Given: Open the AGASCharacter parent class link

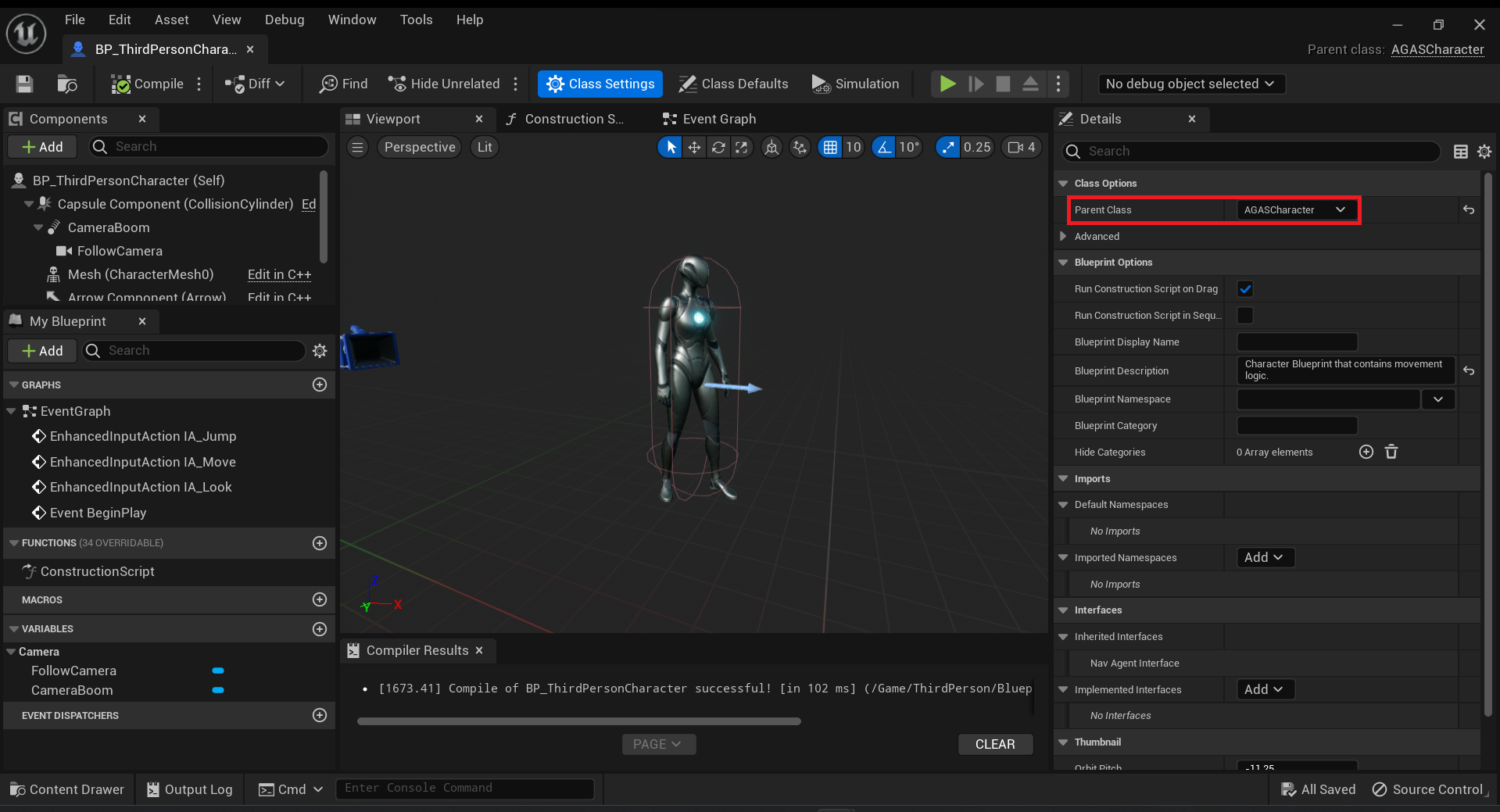Looking at the screenshot, I should [x=1437, y=49].
